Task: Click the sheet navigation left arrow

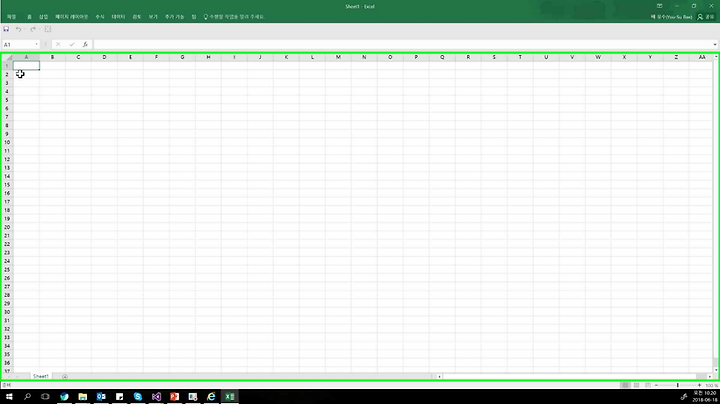Action: point(9,376)
